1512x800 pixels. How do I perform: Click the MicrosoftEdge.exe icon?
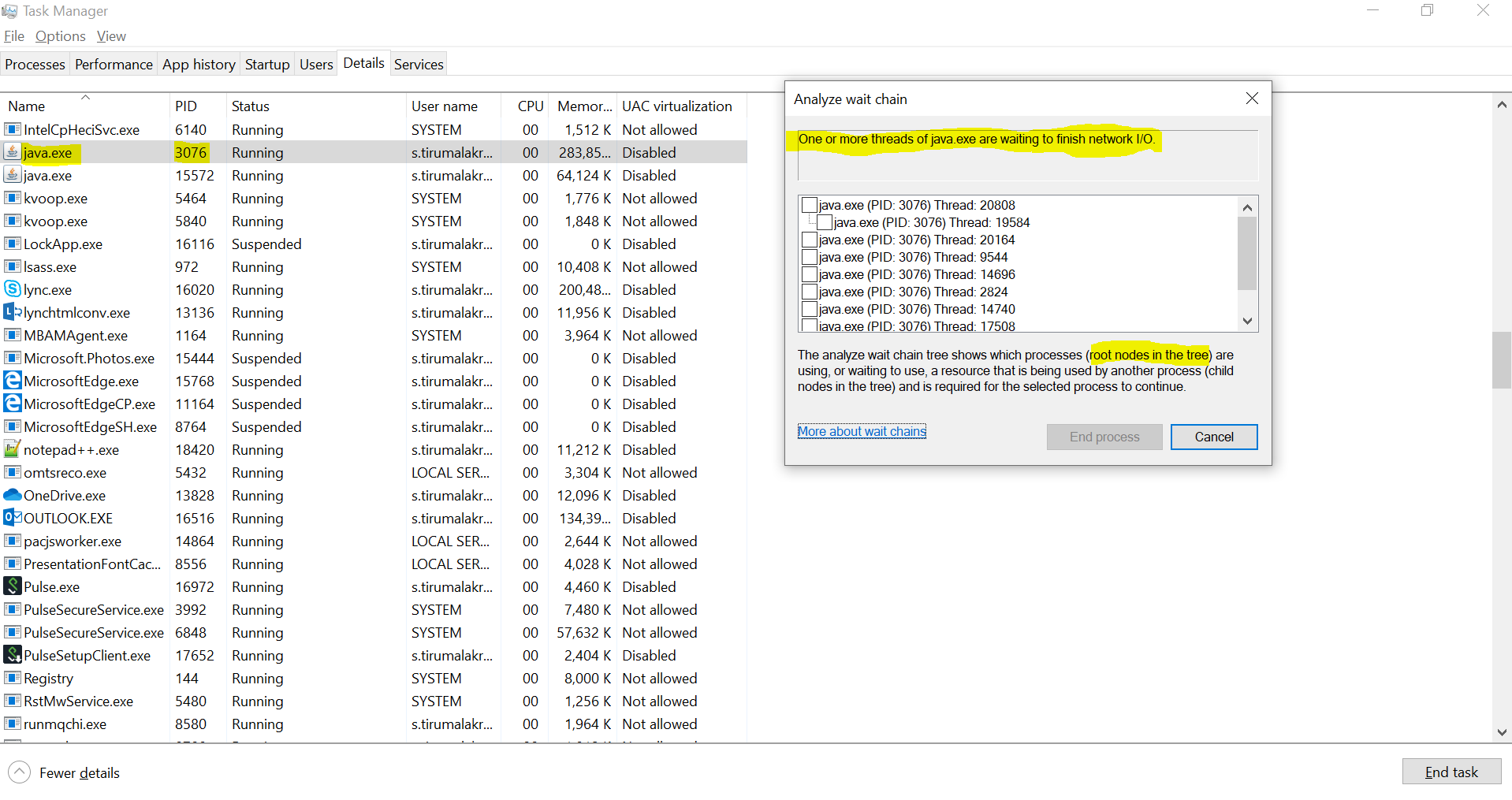[x=12, y=381]
